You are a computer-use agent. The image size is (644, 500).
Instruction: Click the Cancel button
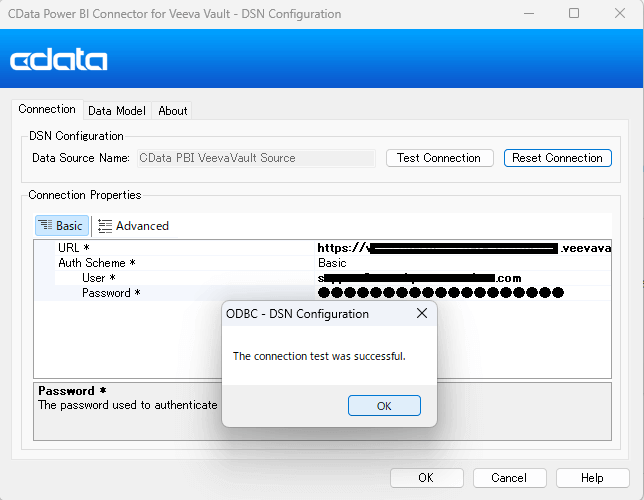509,478
